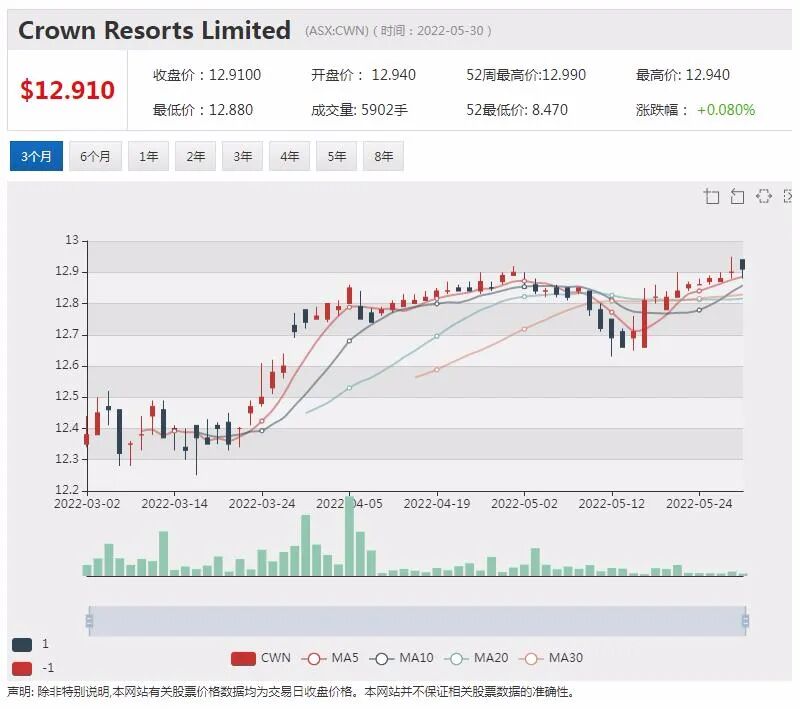Click the 2022-05-24 x-axis date label
The width and height of the screenshot is (800, 709).
pyautogui.click(x=699, y=504)
